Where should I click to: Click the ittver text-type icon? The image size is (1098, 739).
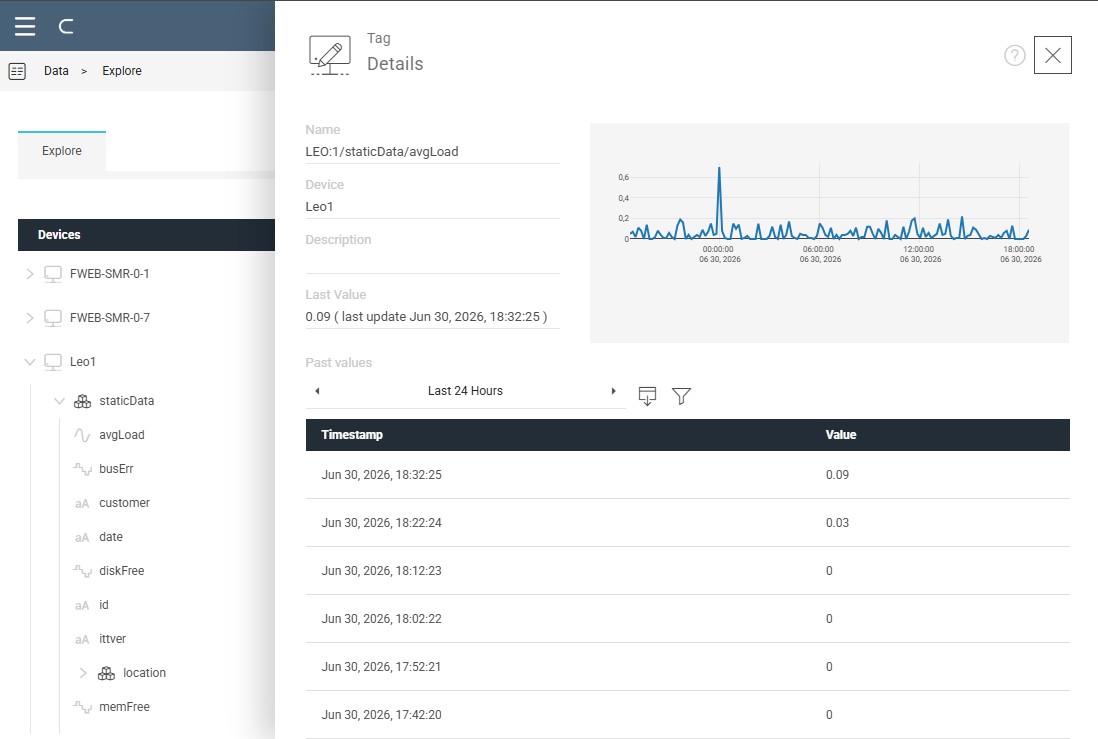pos(82,640)
